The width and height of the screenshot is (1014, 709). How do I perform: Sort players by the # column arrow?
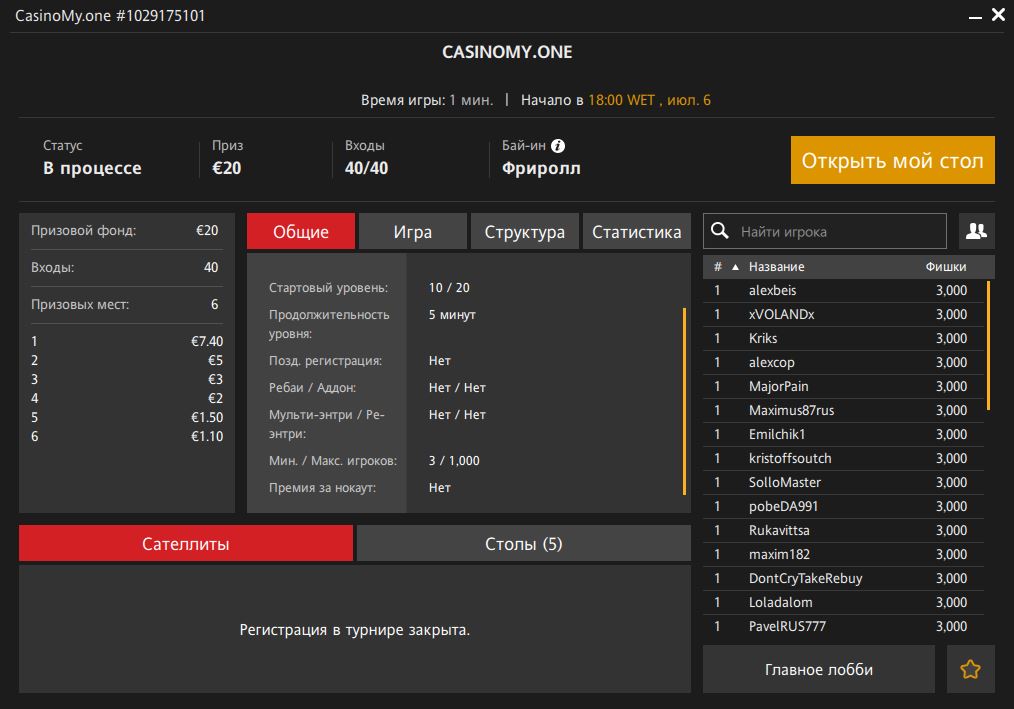coord(735,267)
